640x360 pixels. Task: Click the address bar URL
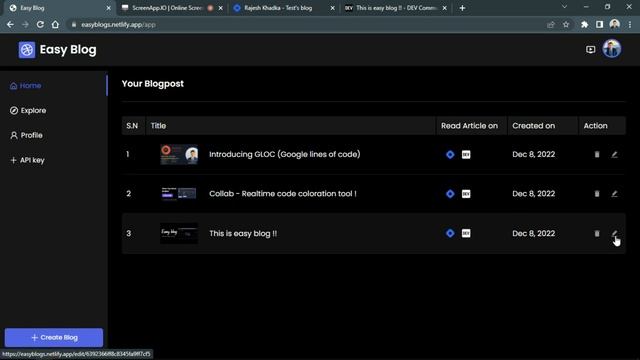click(x=118, y=24)
